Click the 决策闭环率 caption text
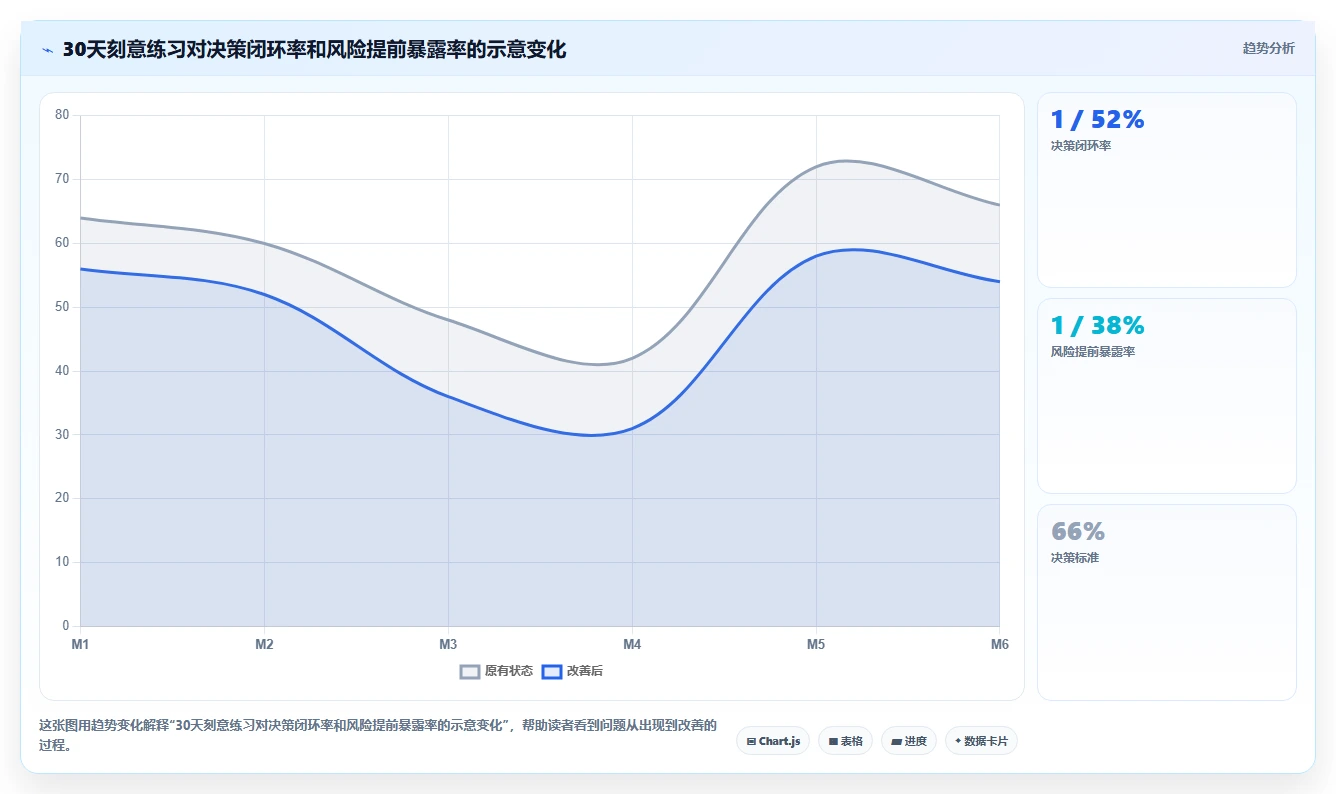This screenshot has width=1336, height=794. pyautogui.click(x=1081, y=146)
